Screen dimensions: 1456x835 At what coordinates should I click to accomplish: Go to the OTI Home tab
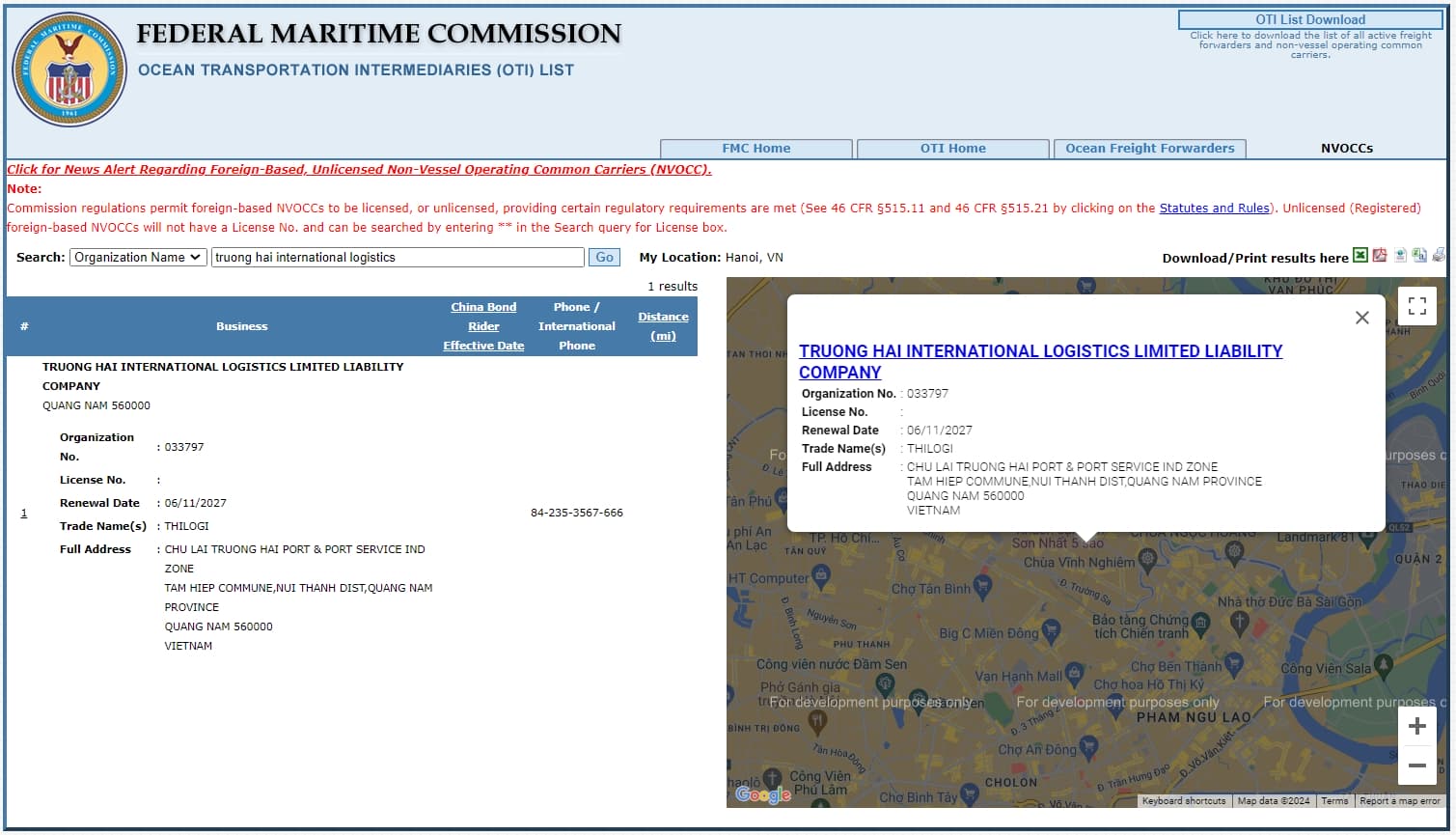tap(952, 149)
